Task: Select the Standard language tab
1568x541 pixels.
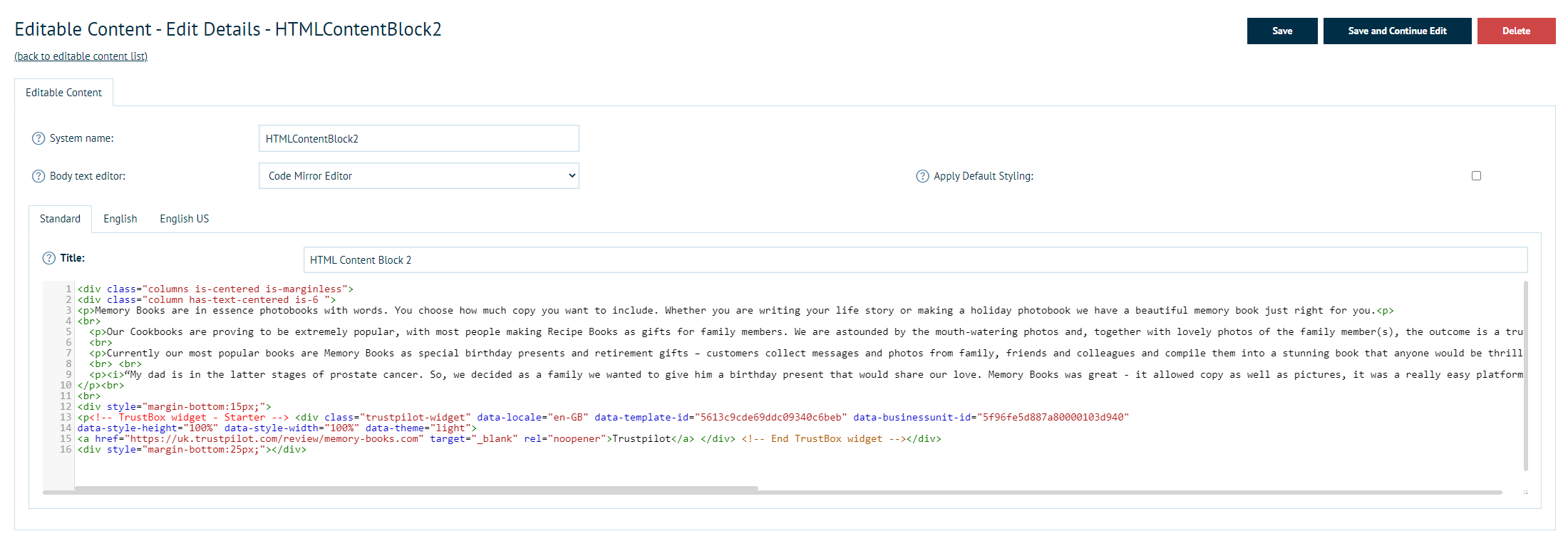Action: (x=60, y=219)
